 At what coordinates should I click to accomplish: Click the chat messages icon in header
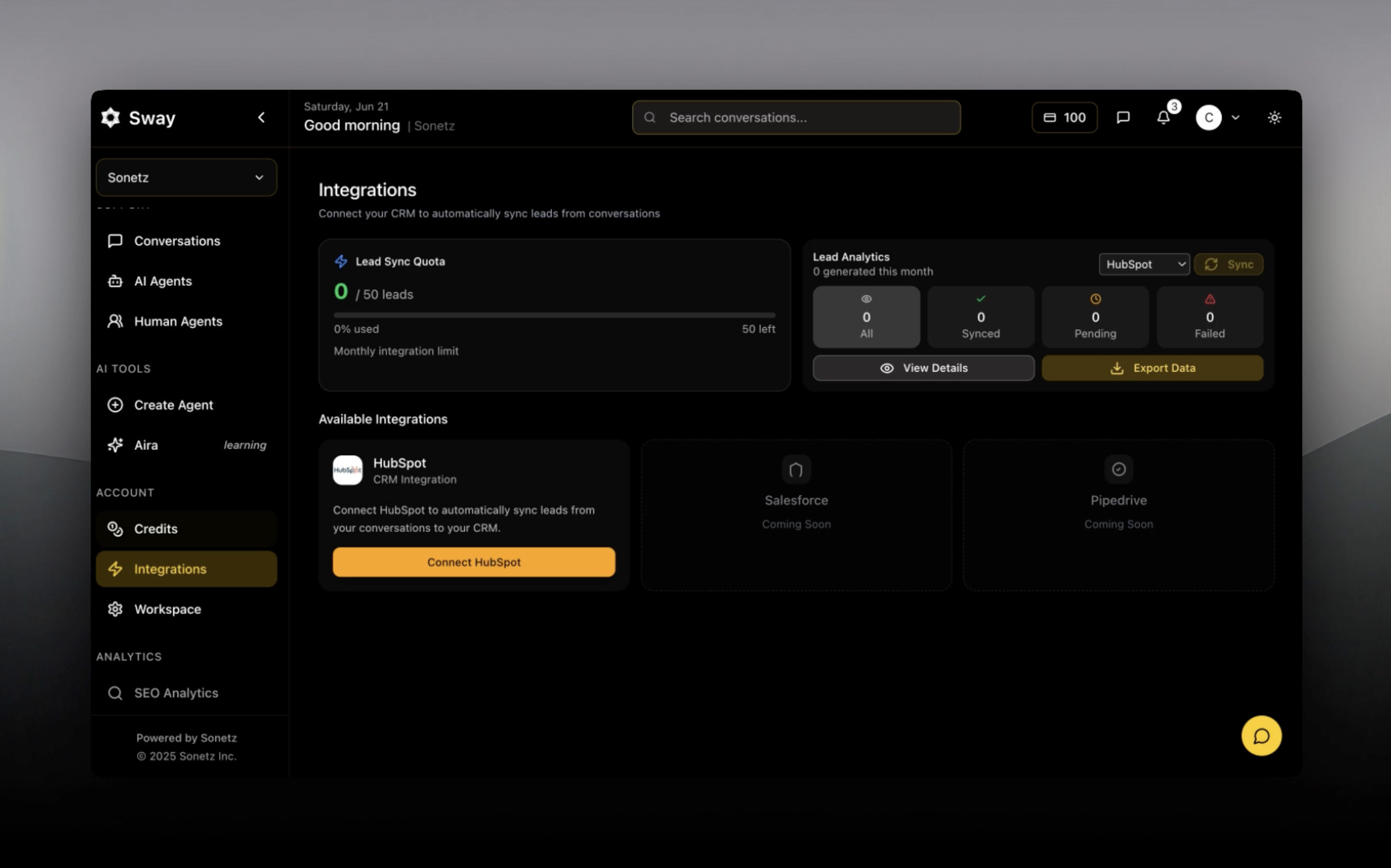pyautogui.click(x=1123, y=117)
